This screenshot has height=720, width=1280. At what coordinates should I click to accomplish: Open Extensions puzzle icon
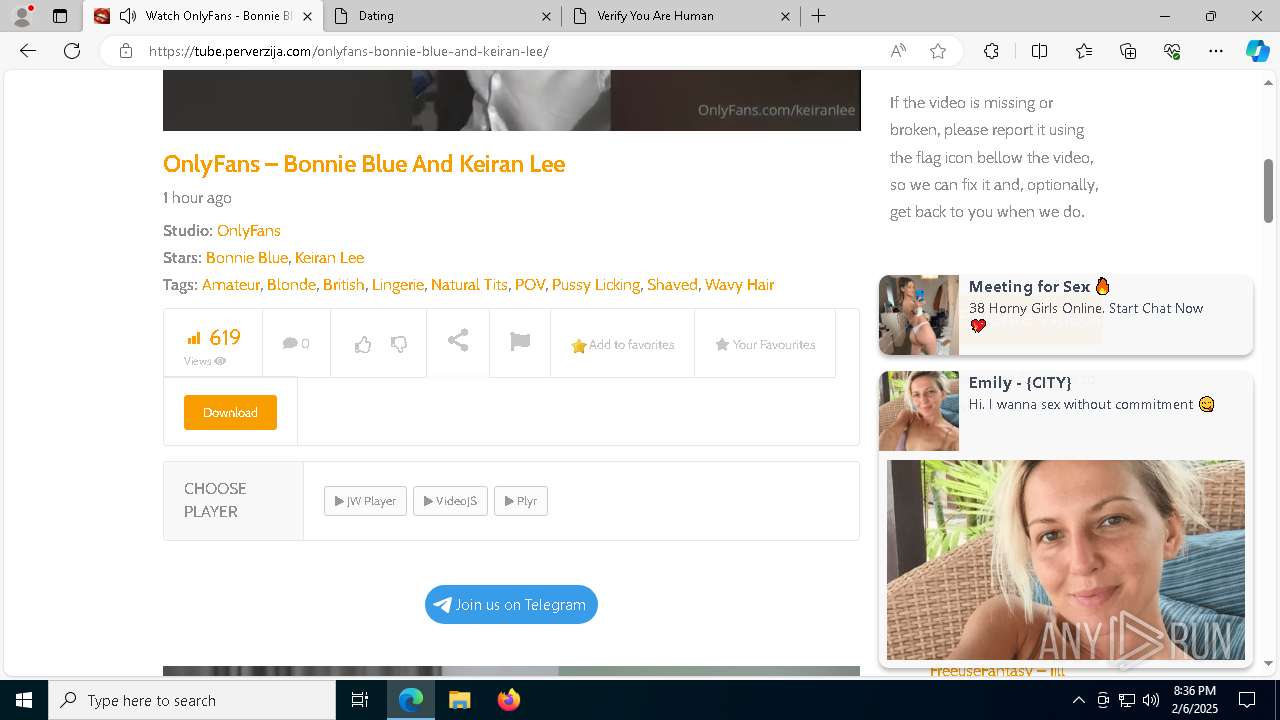tap(991, 51)
